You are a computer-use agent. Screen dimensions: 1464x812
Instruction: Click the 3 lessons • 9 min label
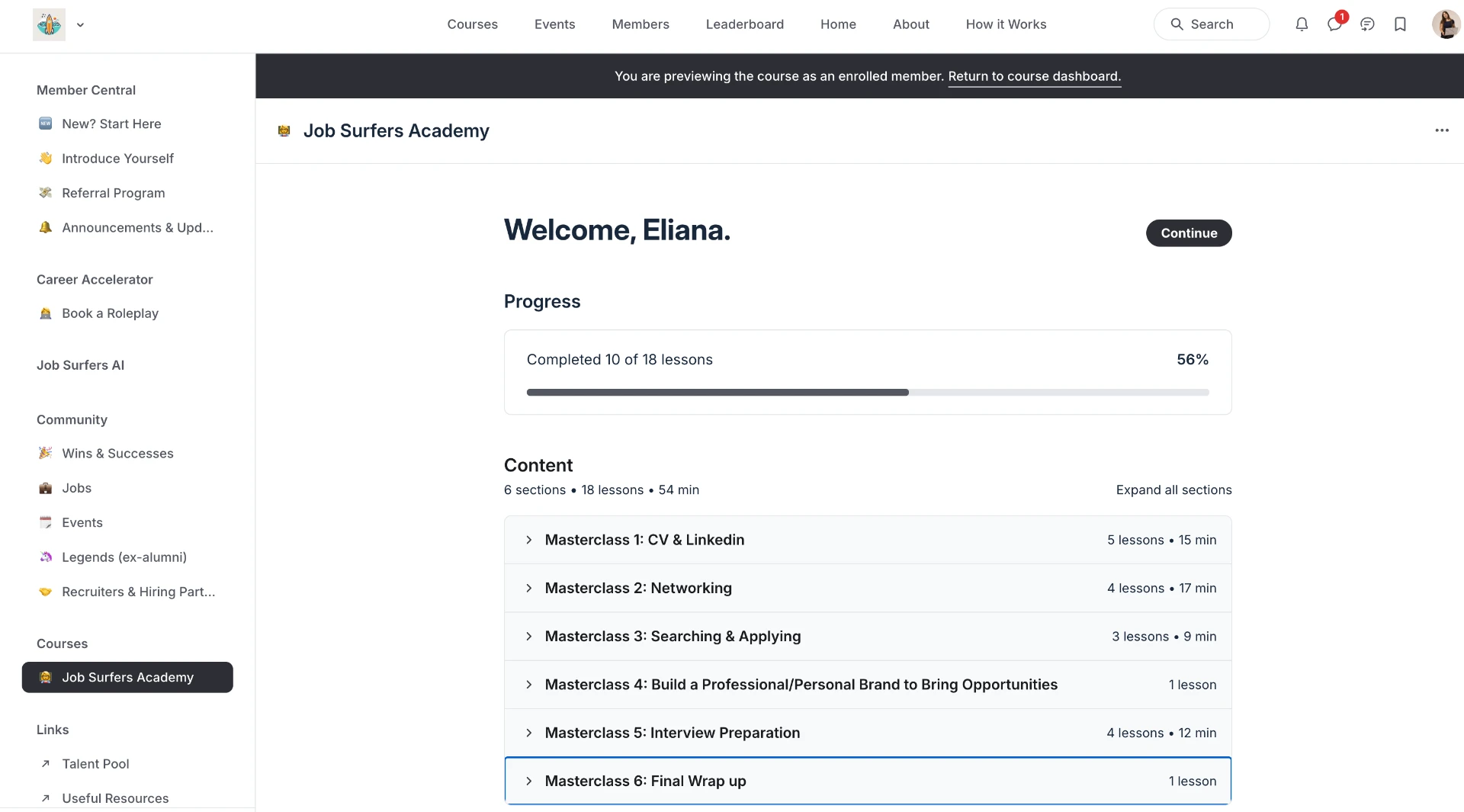point(1164,637)
